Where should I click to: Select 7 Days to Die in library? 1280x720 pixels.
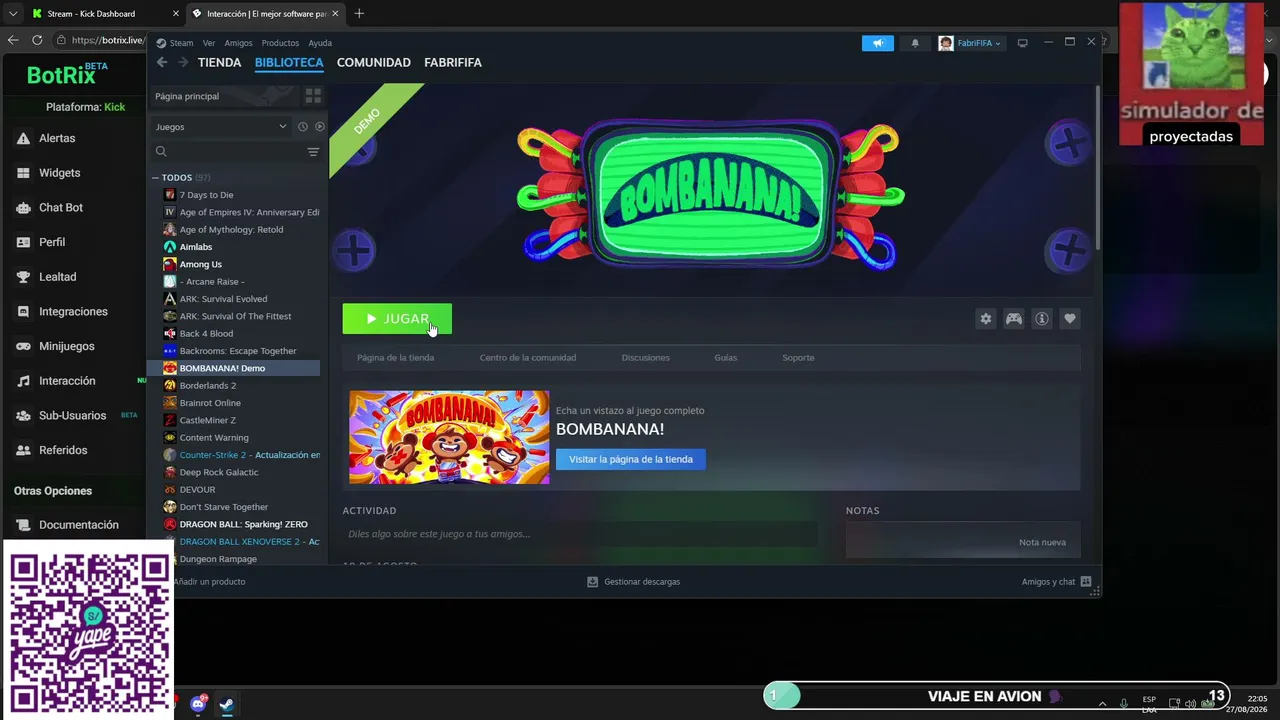(x=206, y=195)
